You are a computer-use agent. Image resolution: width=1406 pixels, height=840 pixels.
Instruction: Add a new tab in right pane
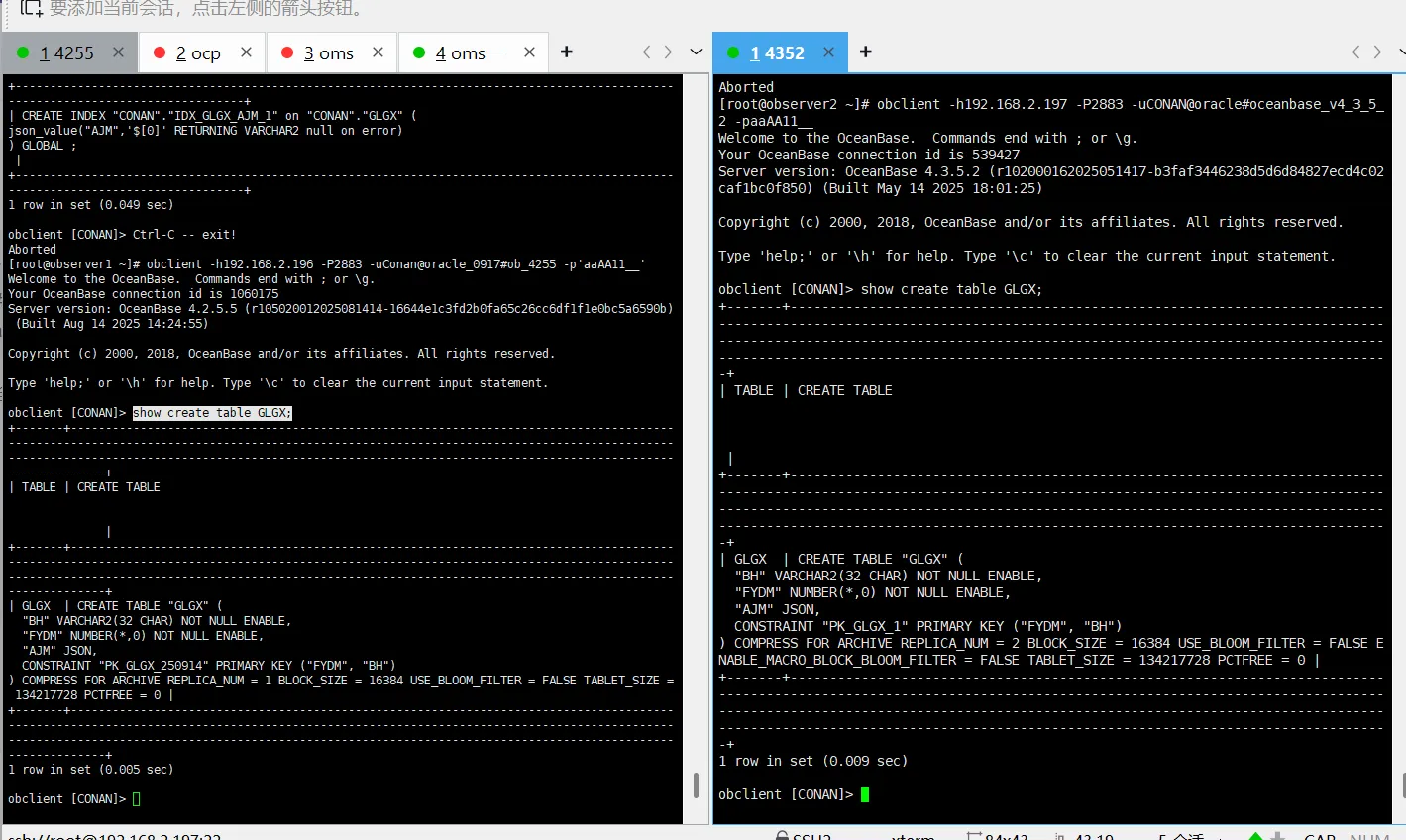[866, 52]
